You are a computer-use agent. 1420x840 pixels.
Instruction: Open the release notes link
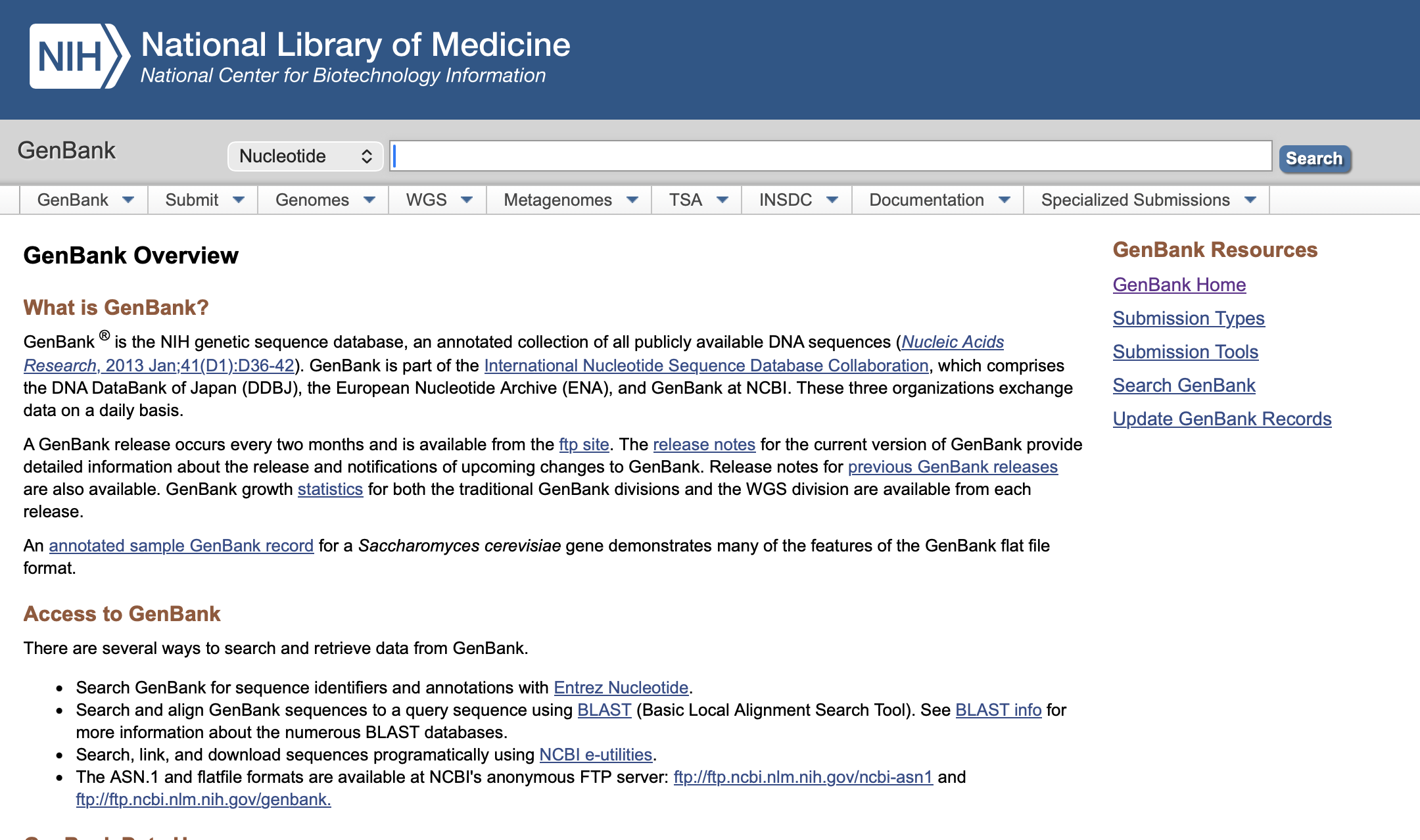pos(704,444)
